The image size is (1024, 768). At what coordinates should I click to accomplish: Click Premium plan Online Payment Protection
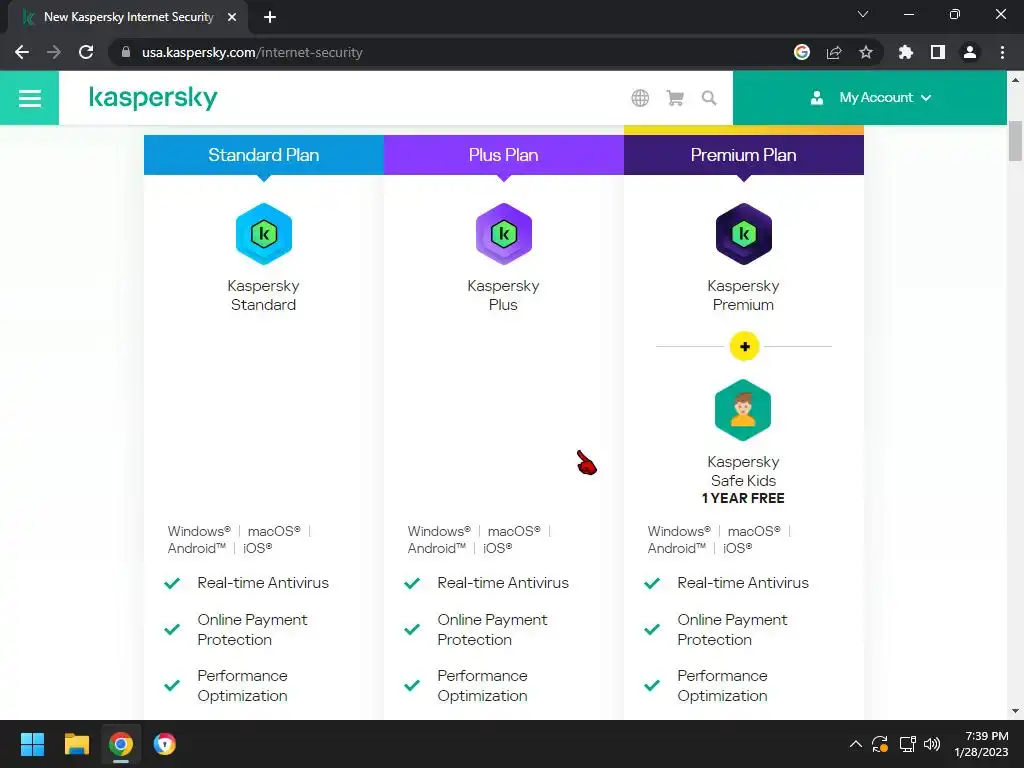coord(732,630)
